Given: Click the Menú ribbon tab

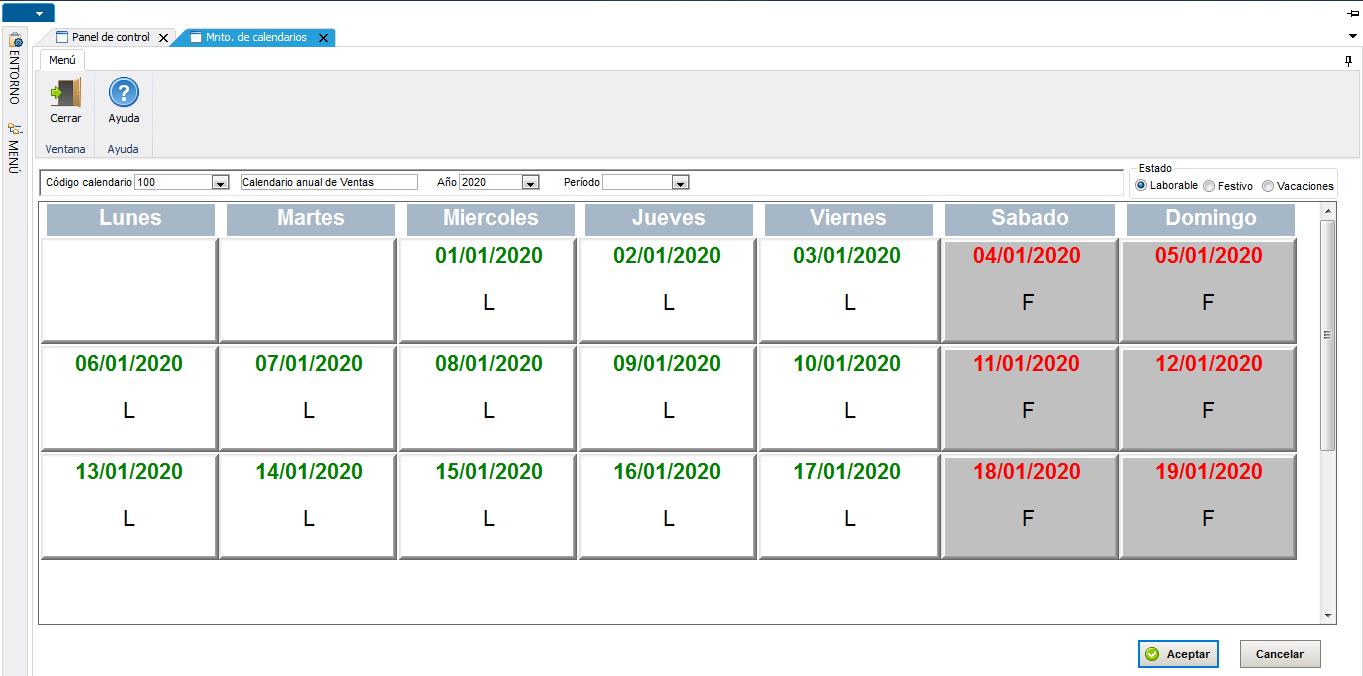Looking at the screenshot, I should pos(62,60).
